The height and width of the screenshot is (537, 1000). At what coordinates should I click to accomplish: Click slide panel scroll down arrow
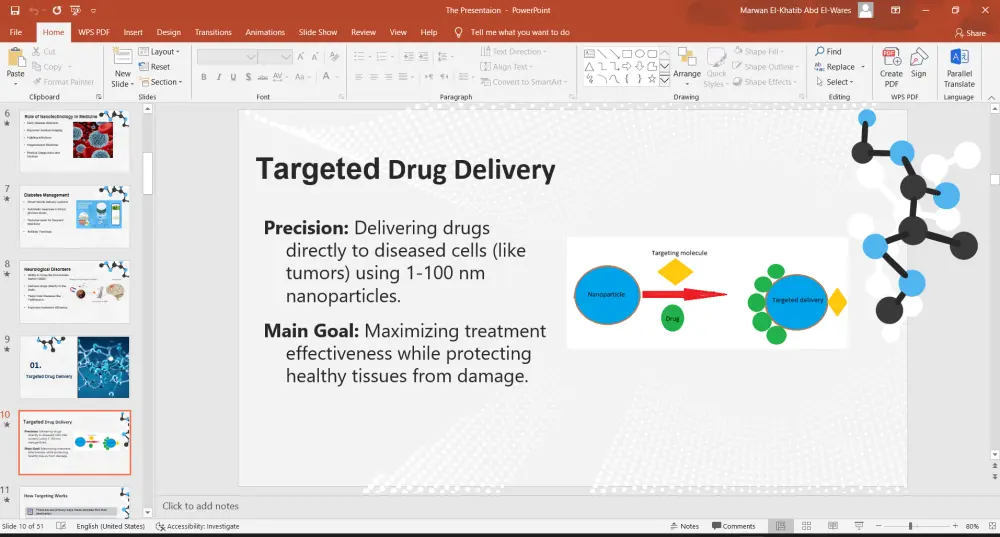coord(147,512)
